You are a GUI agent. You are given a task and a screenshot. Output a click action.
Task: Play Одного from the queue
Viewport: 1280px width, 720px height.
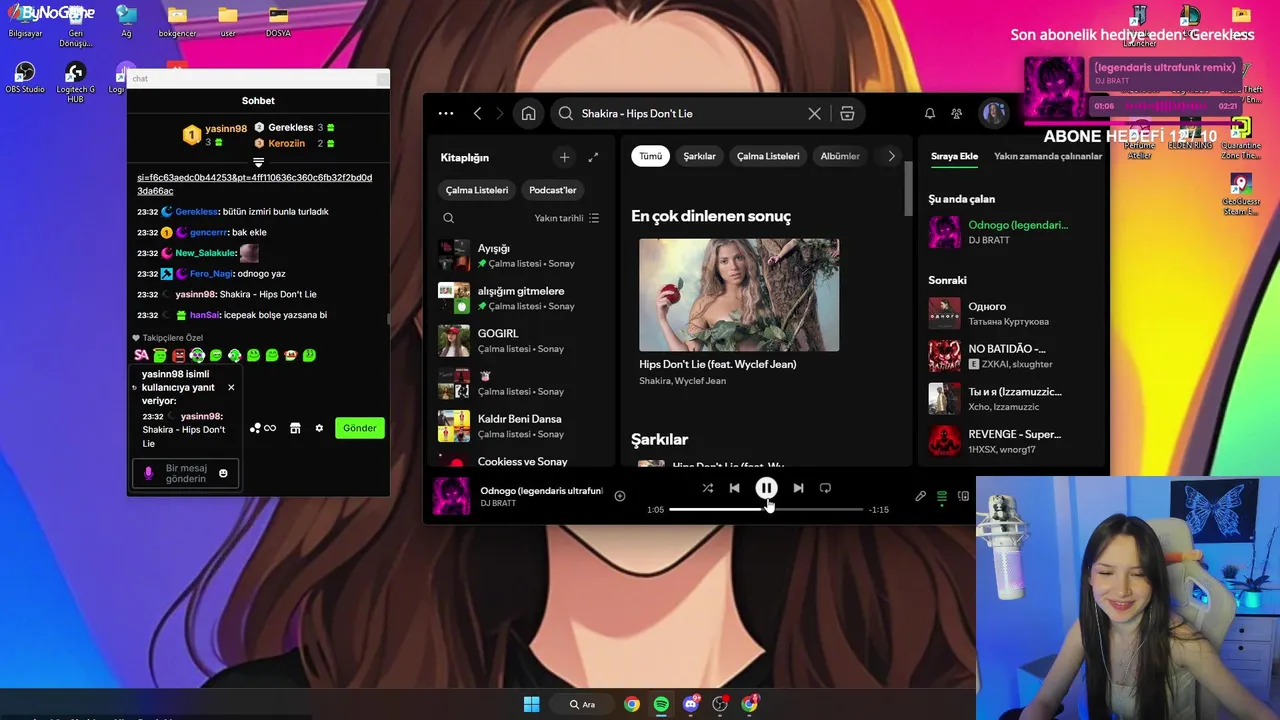(1012, 314)
